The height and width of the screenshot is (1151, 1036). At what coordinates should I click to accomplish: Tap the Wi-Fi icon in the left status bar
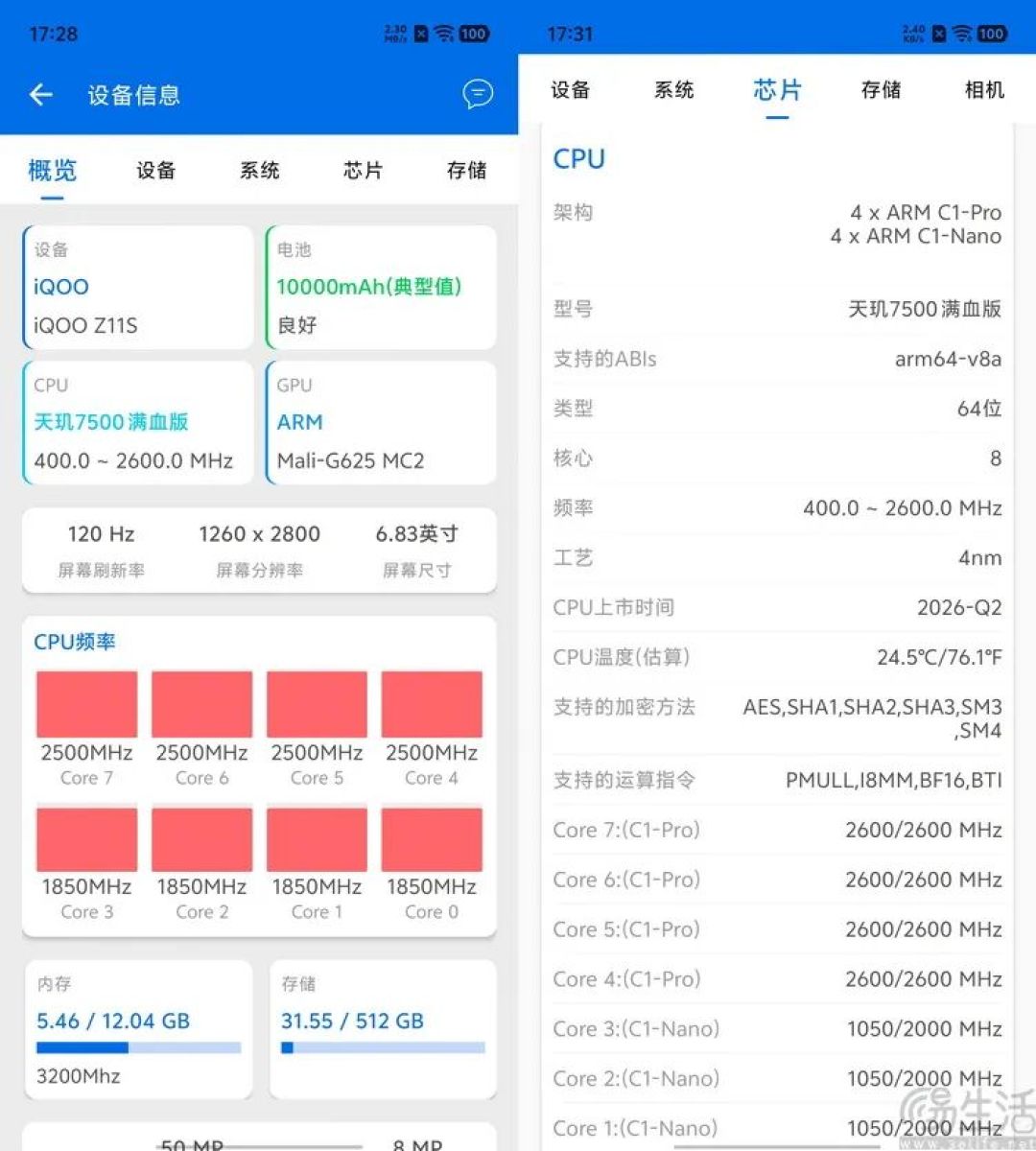pyautogui.click(x=443, y=34)
